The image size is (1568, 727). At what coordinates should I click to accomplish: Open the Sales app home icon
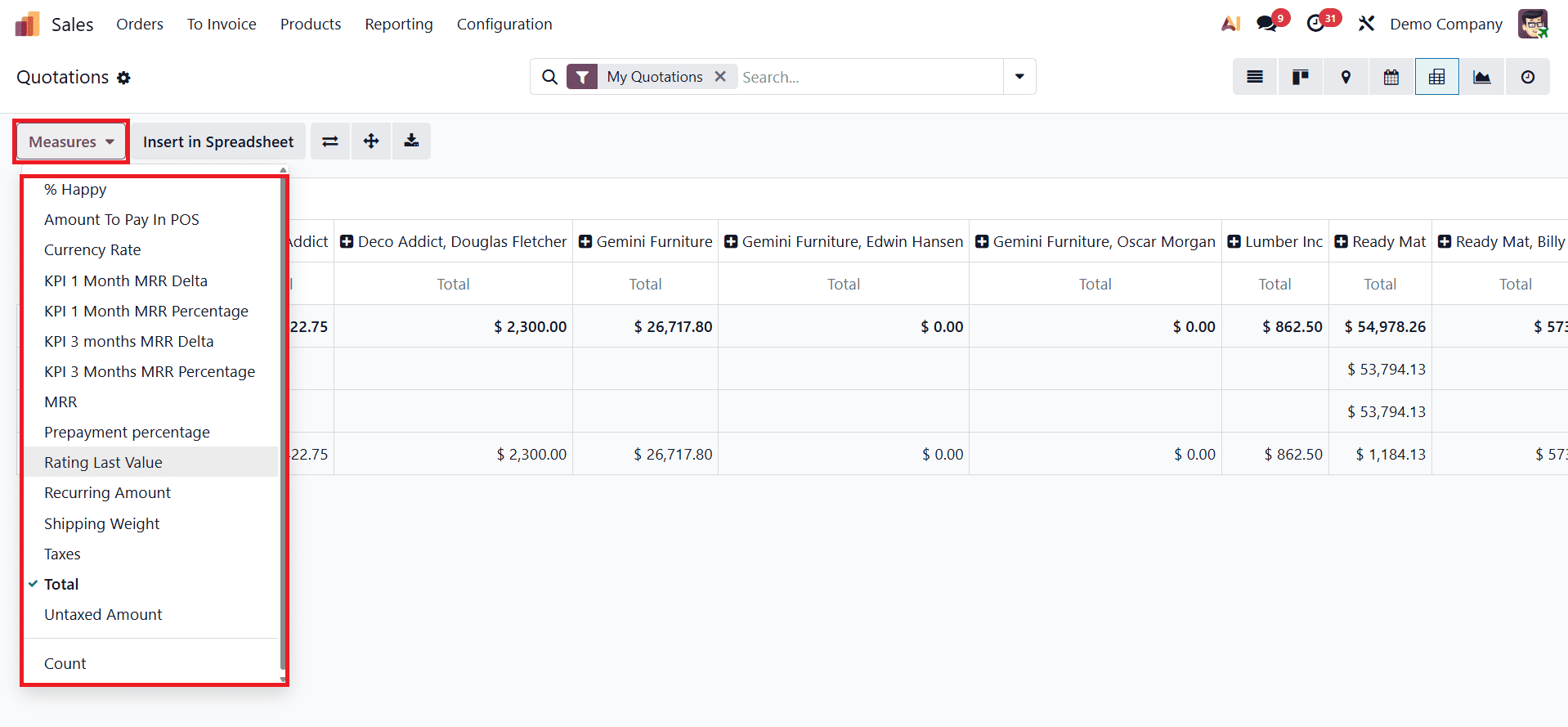click(27, 25)
